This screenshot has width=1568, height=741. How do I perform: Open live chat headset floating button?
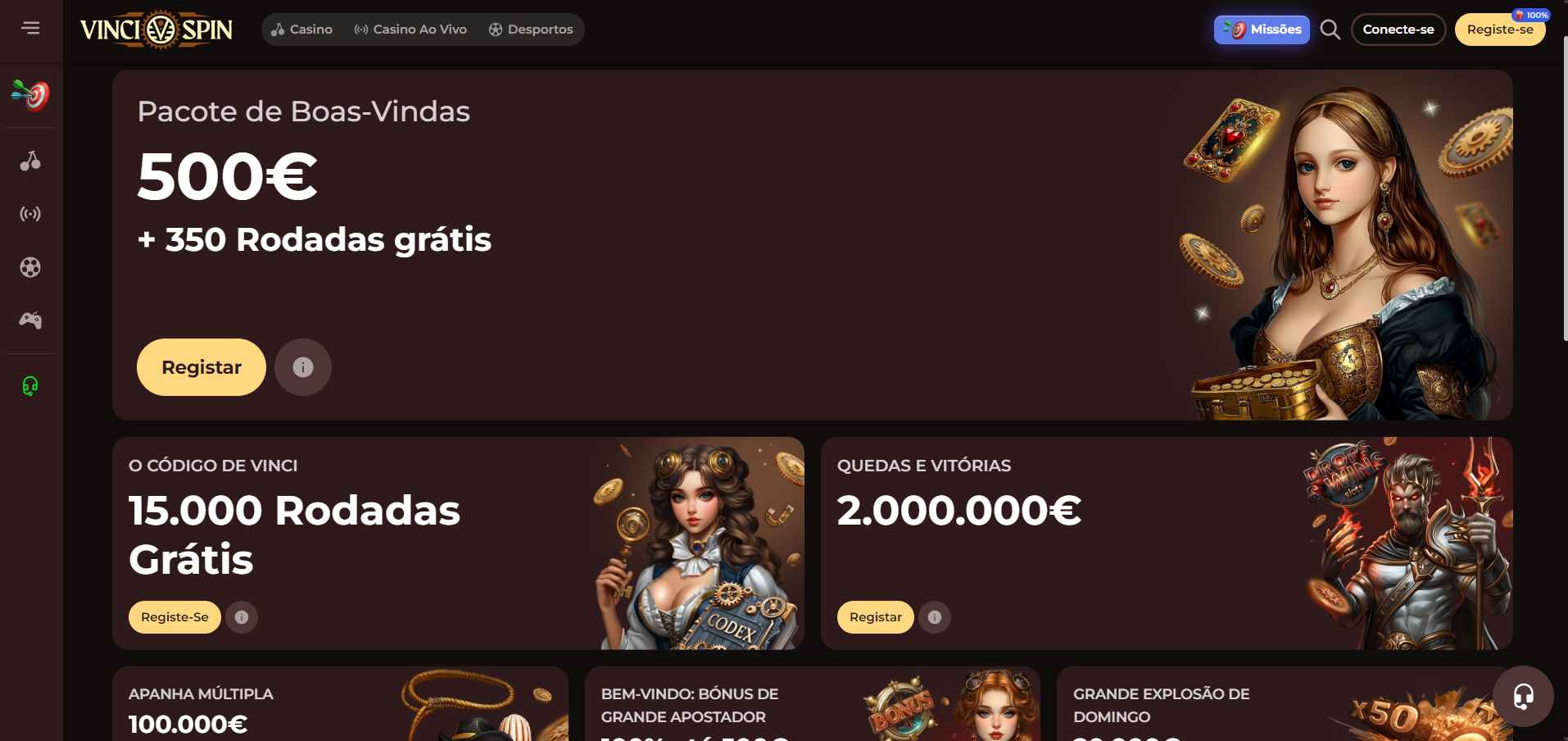1523,696
